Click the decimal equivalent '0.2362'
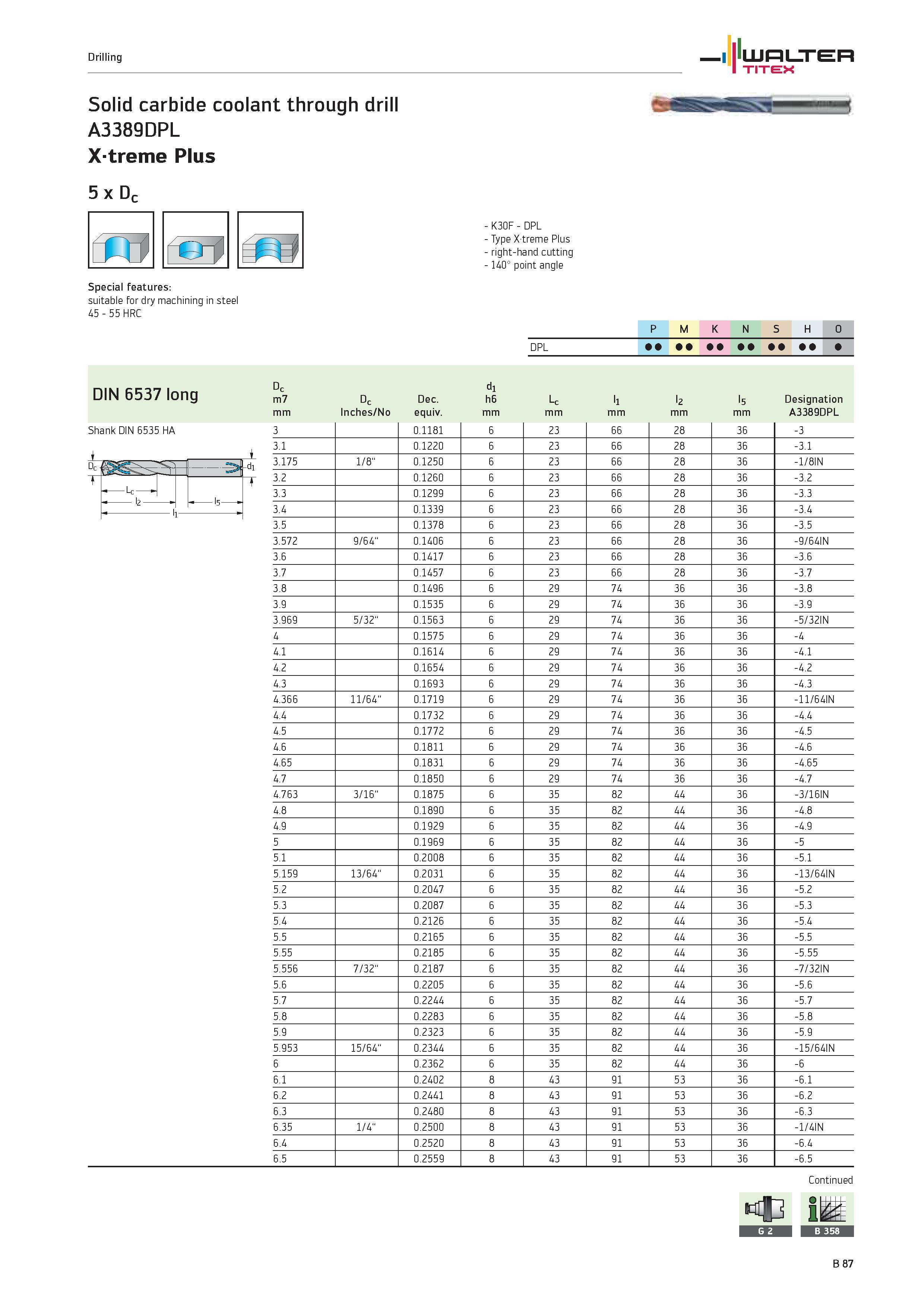 pyautogui.click(x=428, y=1063)
